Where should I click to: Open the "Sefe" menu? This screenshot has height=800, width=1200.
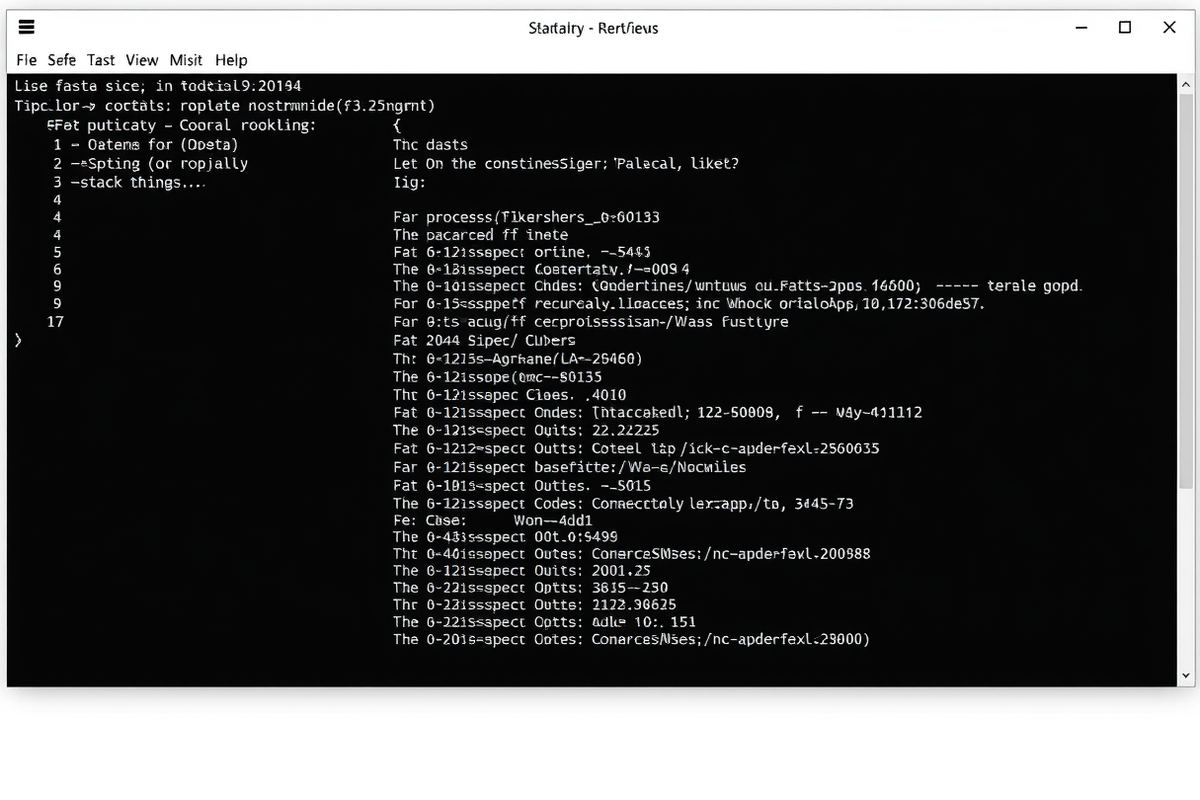(x=62, y=60)
